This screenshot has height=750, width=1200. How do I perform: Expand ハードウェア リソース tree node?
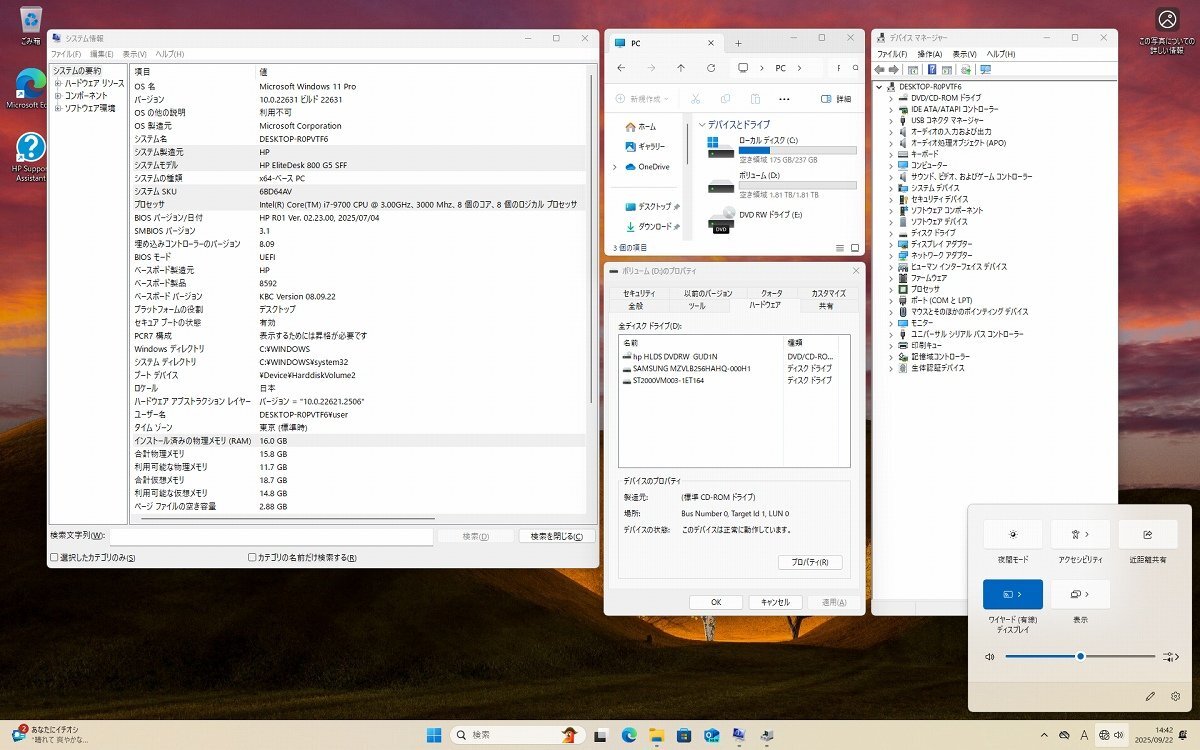coord(58,83)
